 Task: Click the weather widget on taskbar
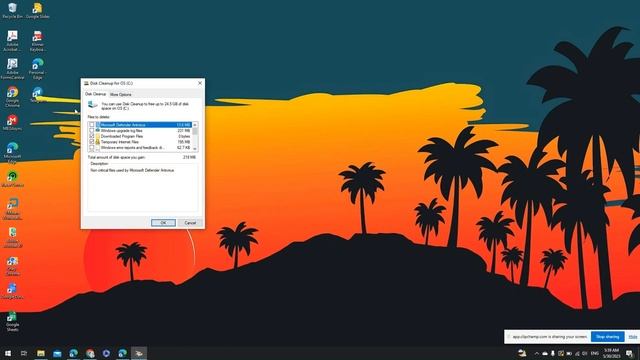coord(522,353)
